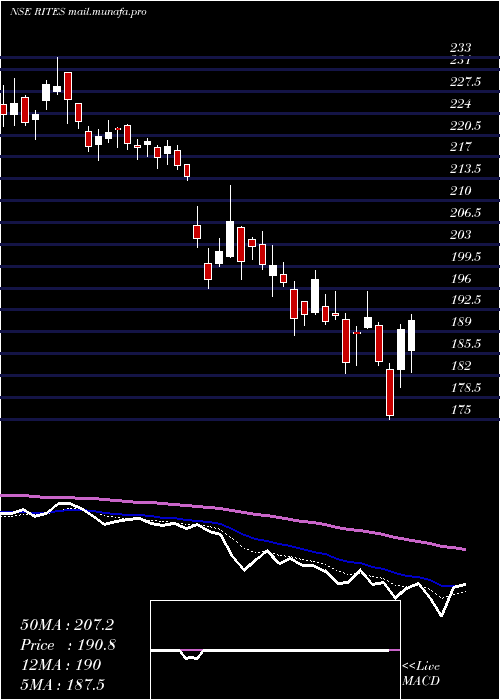Viewport: 500px width, 700px height.
Task: Click the Price : 190.8 readout
Action: [68, 645]
